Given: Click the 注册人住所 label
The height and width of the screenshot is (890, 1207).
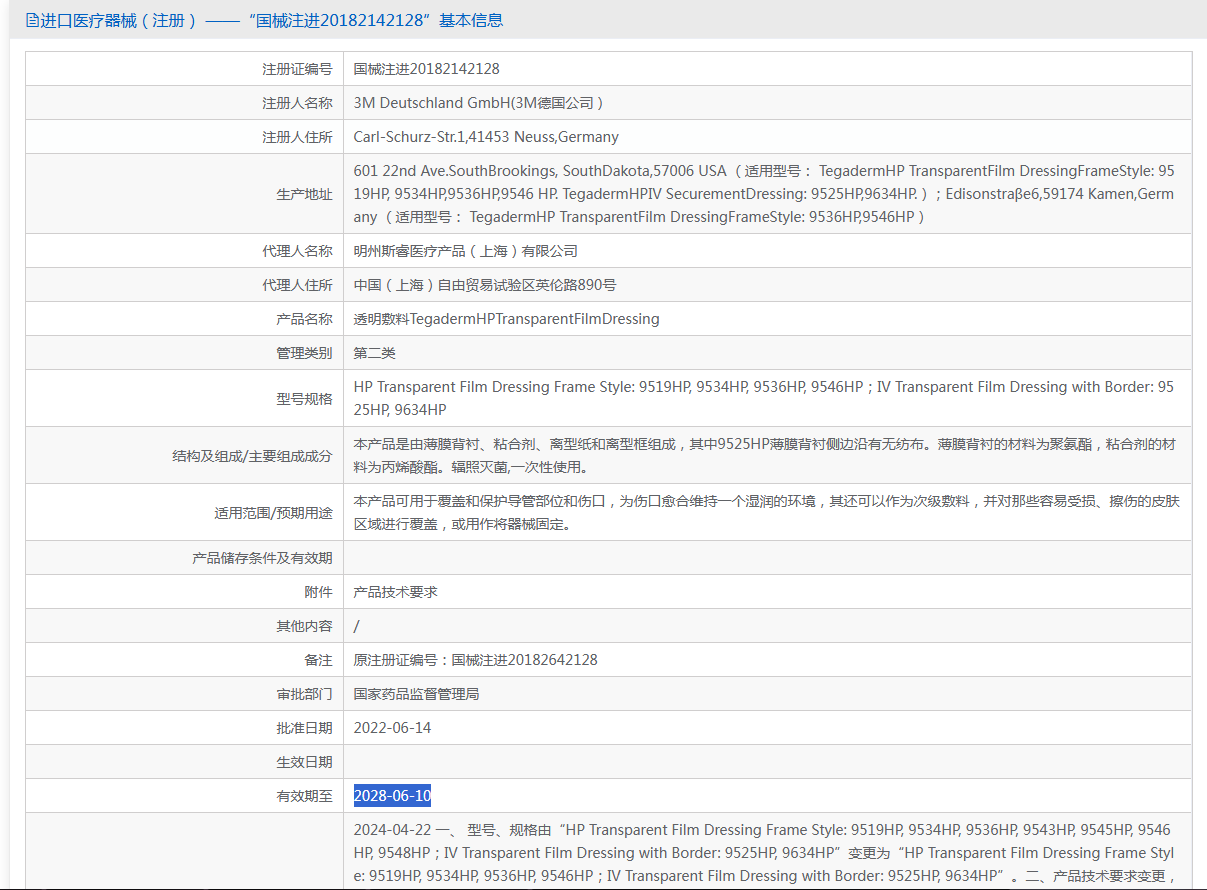Looking at the screenshot, I should point(297,137).
